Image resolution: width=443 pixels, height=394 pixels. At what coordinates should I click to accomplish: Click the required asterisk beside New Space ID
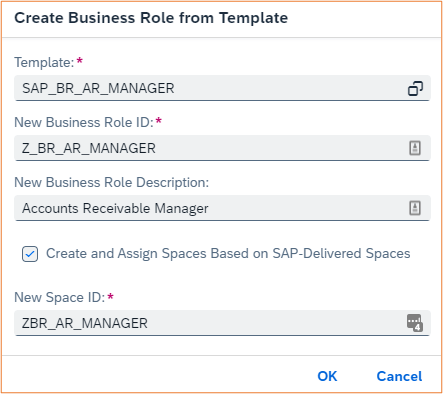(111, 296)
